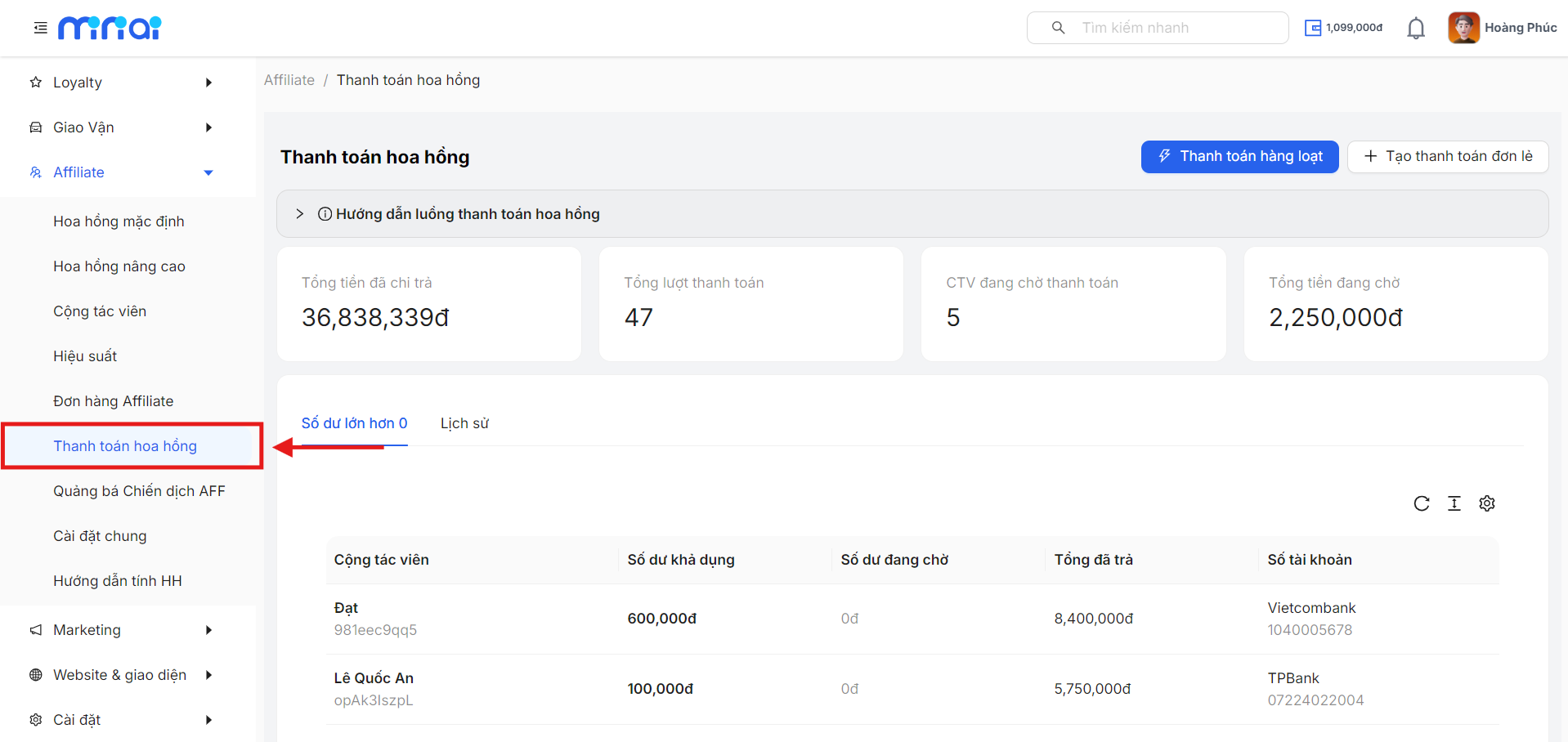Click Cộng tác viên column header
The height and width of the screenshot is (742, 1568).
(x=381, y=560)
